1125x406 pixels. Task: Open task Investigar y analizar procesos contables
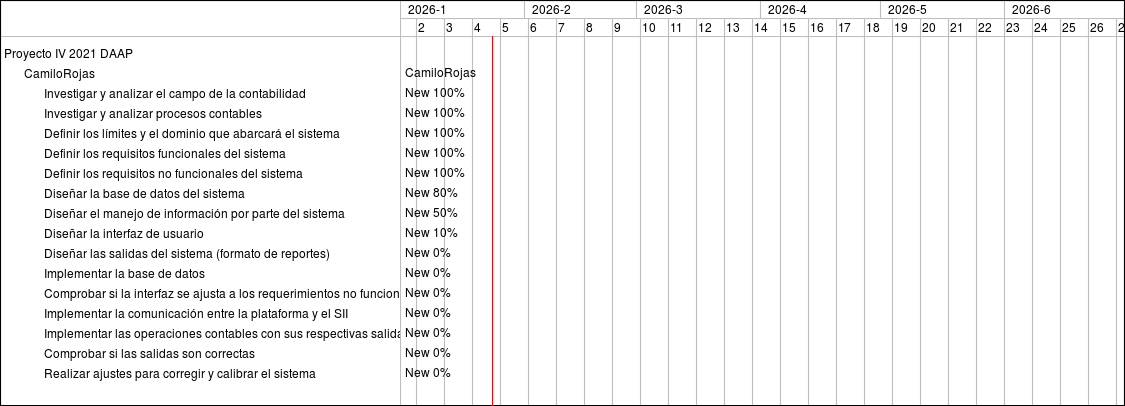[153, 113]
